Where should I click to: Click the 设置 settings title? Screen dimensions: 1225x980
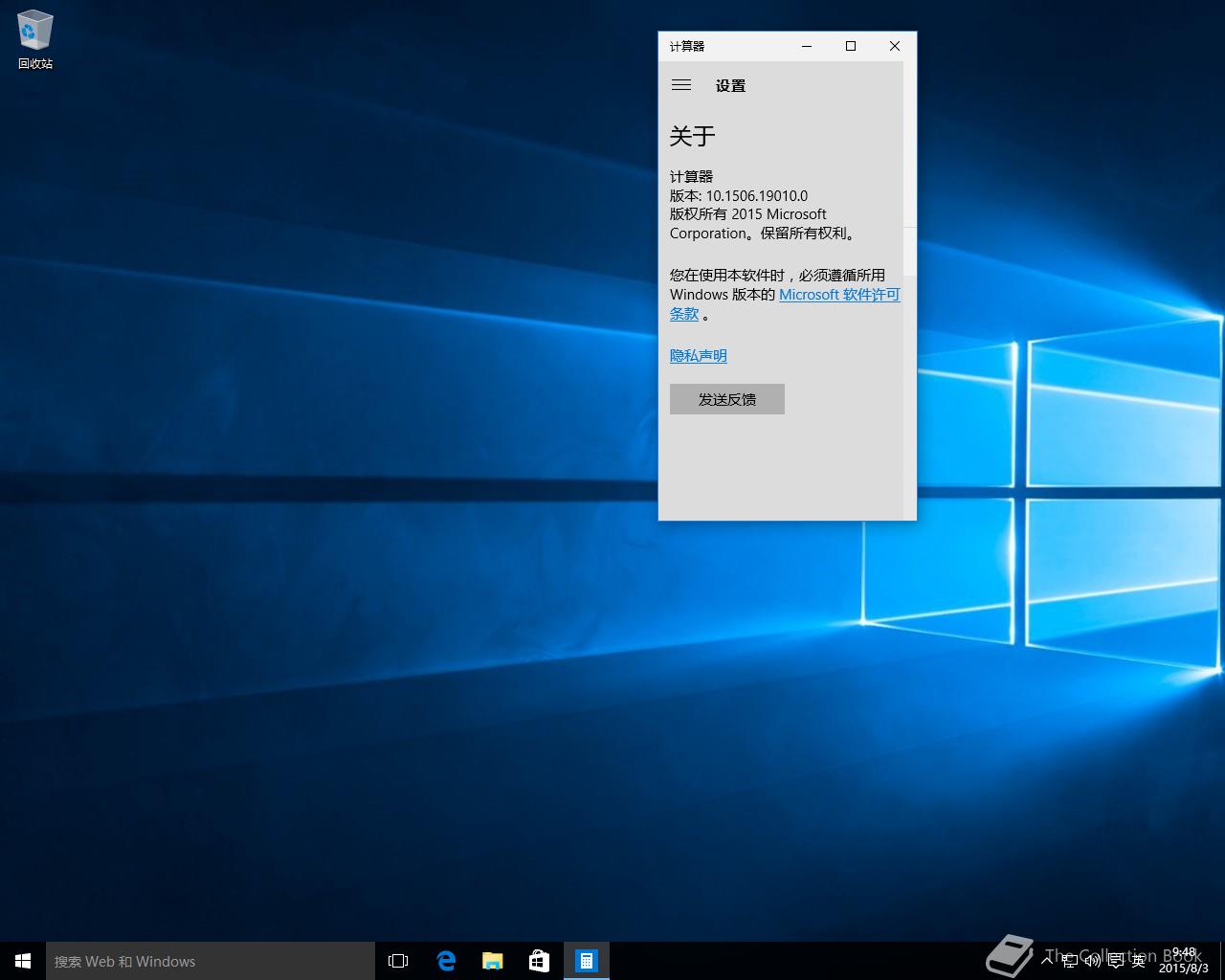click(730, 85)
